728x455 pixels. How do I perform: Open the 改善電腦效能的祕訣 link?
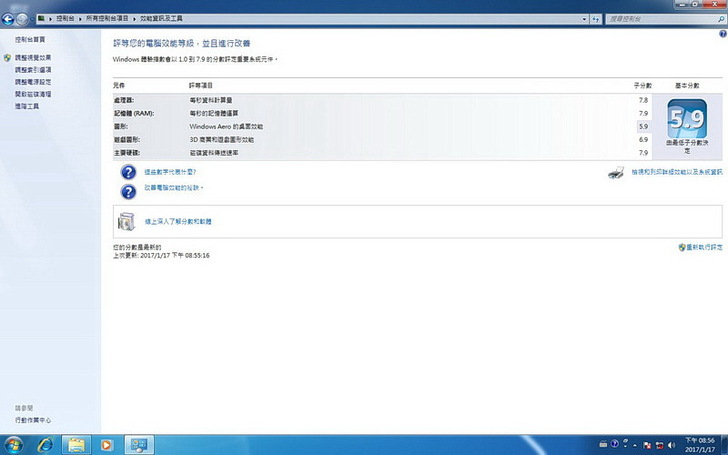pyautogui.click(x=172, y=188)
